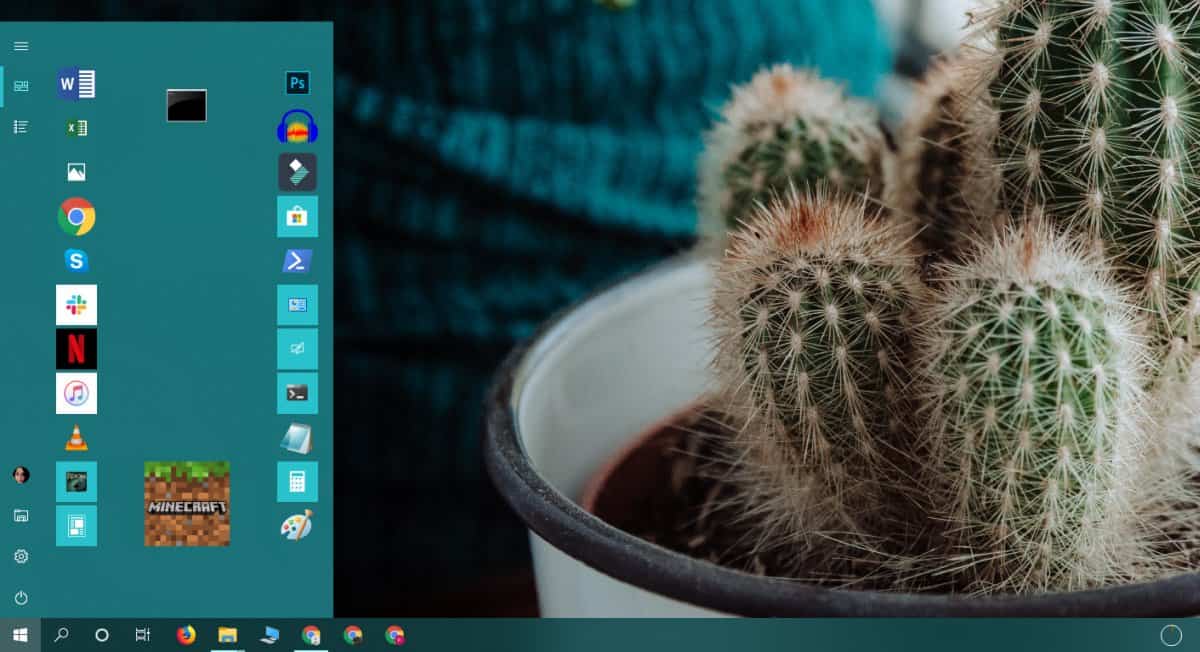Viewport: 1200px width, 652px height.
Task: Select the Pinned tiles view
Action: coord(21,86)
